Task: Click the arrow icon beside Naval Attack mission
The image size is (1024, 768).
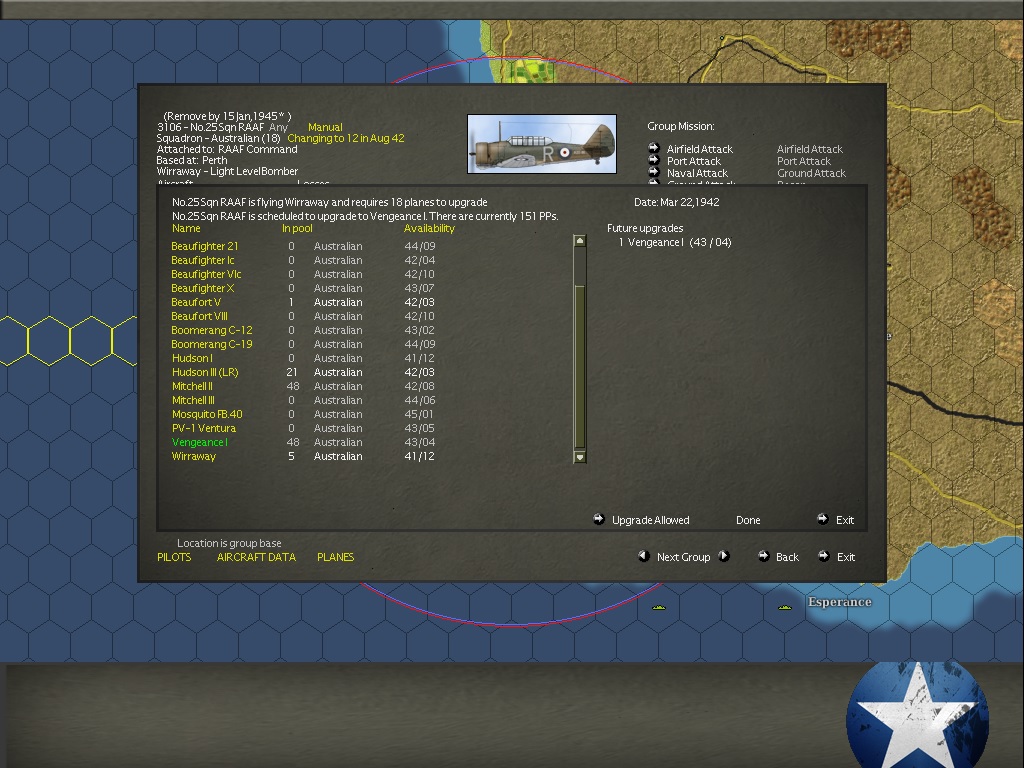Action: pos(654,172)
